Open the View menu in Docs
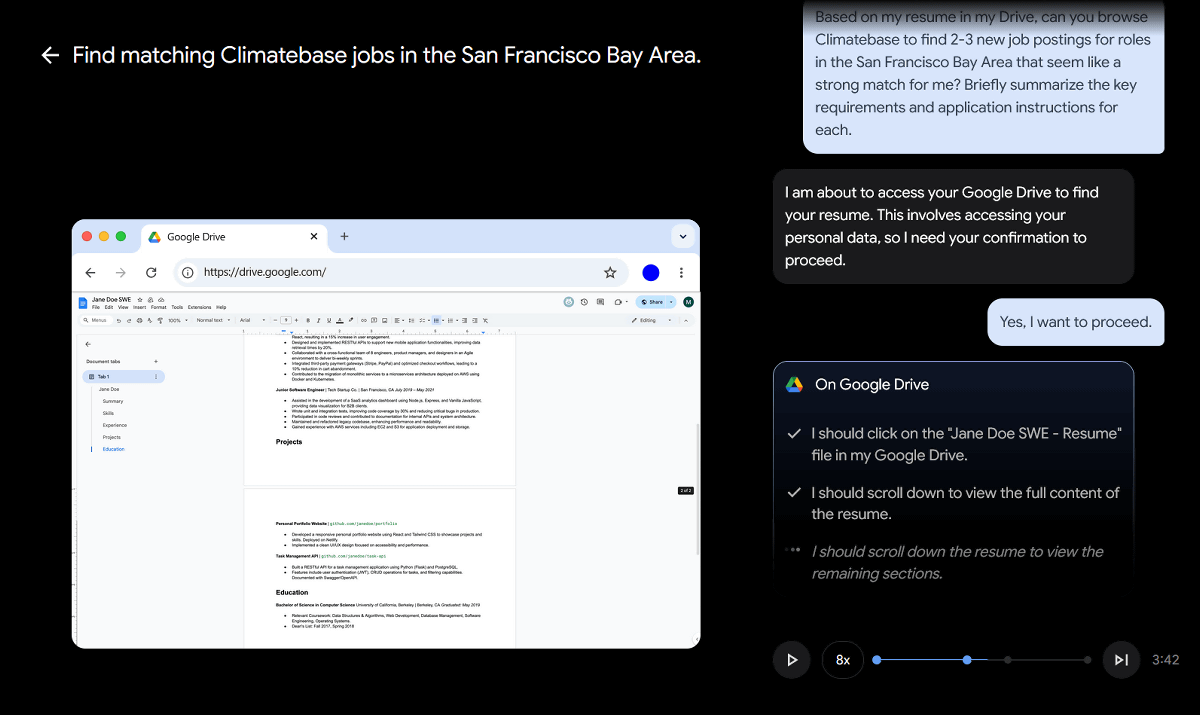This screenshot has height=715, width=1200. (123, 307)
